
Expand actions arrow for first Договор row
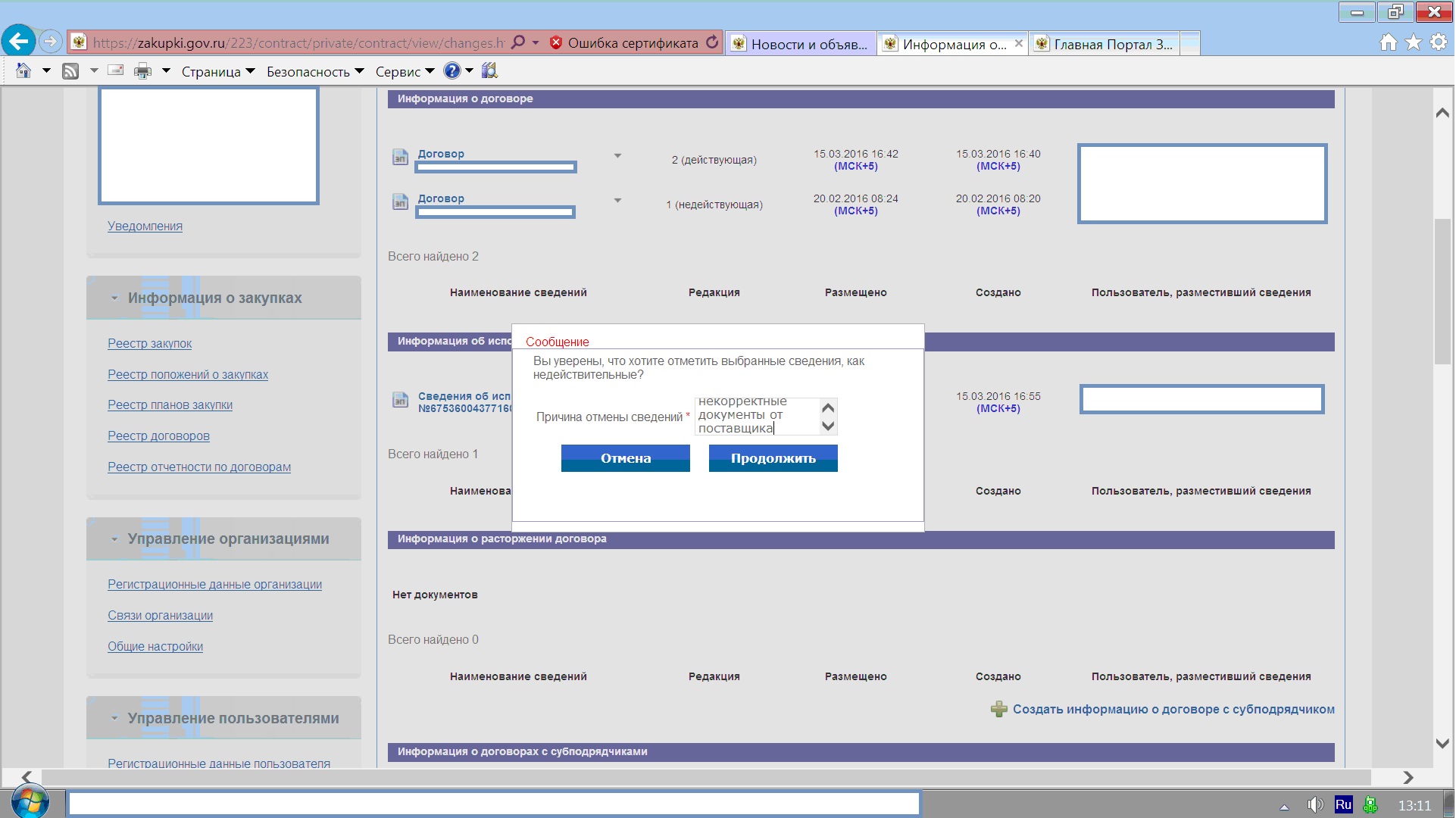[617, 156]
